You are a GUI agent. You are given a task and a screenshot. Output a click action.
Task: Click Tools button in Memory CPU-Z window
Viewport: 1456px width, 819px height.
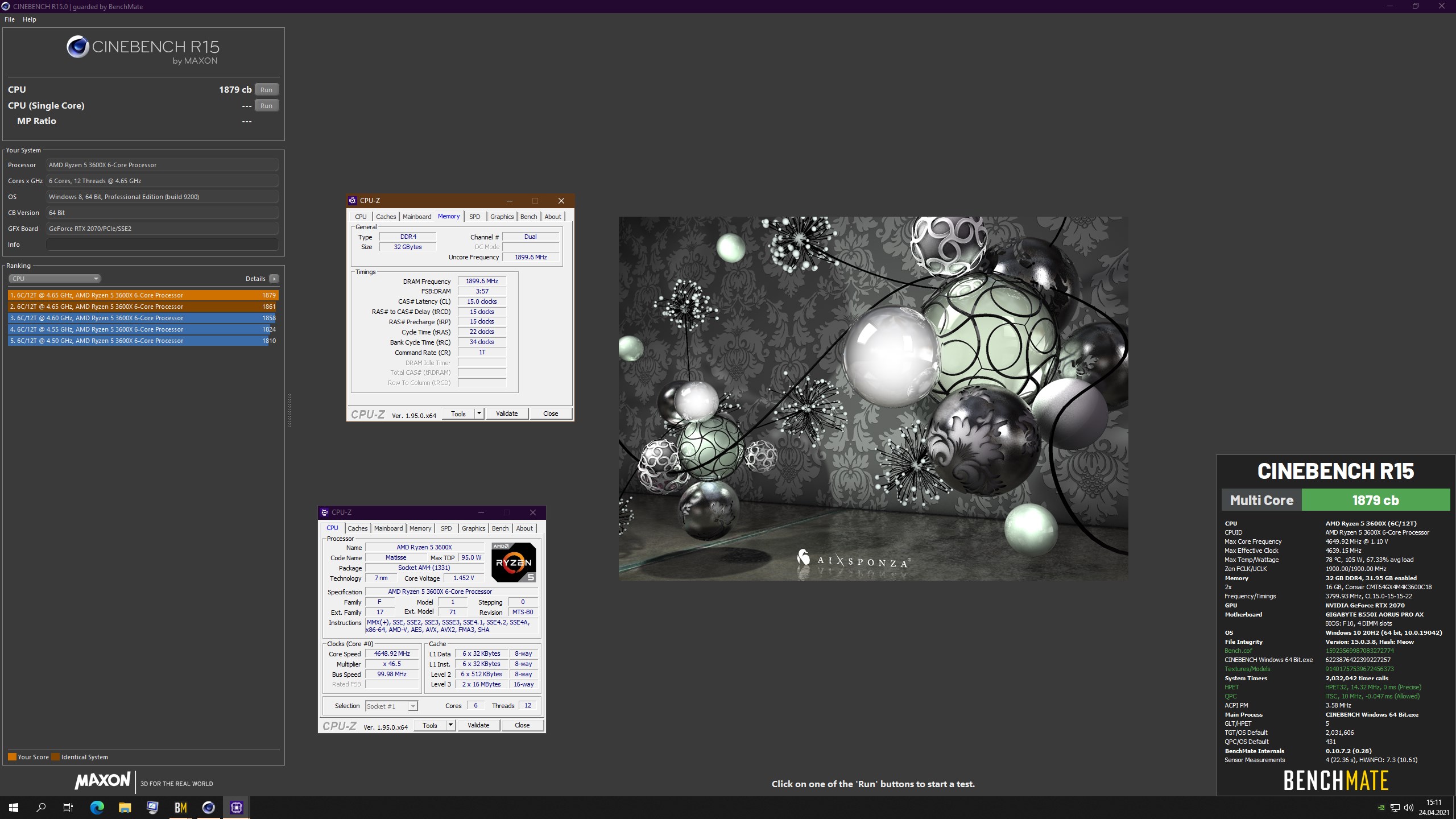pos(458,413)
